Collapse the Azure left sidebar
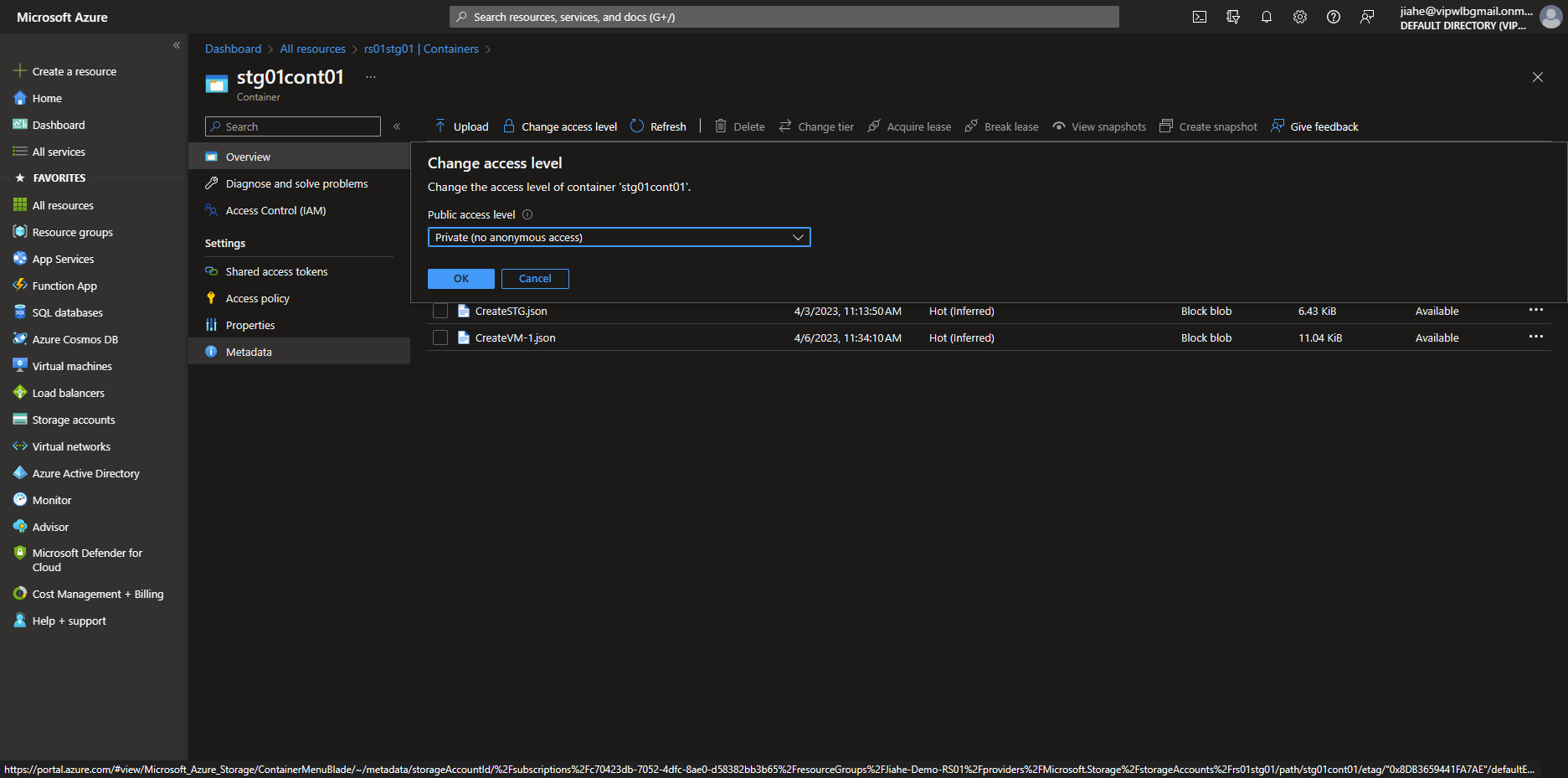 [x=177, y=45]
